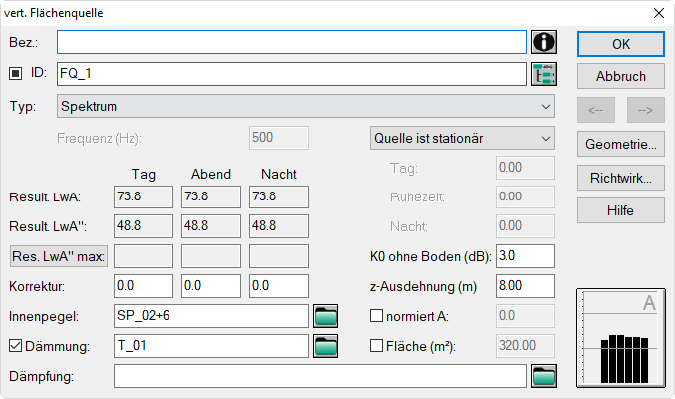
Task: Cancel with the Abbruch button
Action: (621, 76)
